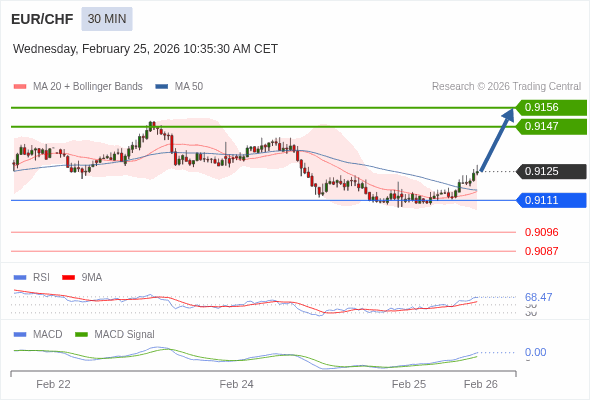This screenshot has height=400, width=590.
Task: Click the 0.9111 pivot price tag
Action: pos(551,200)
